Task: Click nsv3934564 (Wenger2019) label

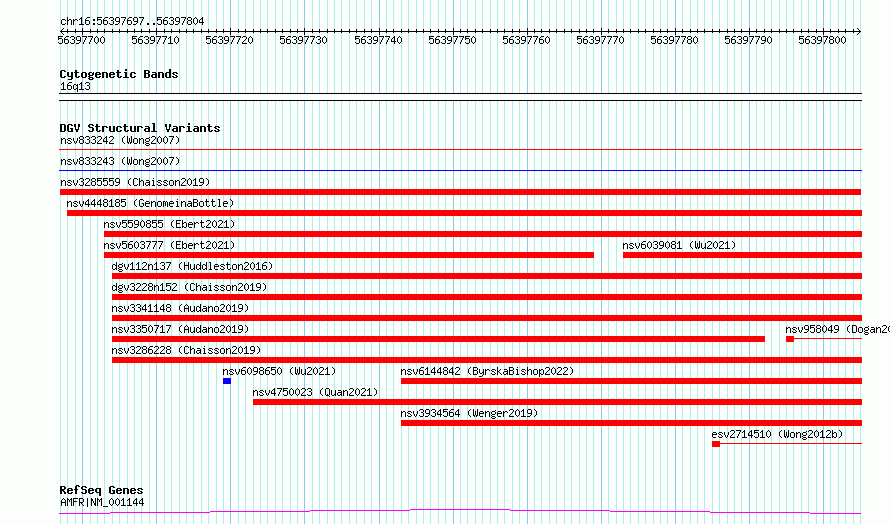Action: [469, 413]
